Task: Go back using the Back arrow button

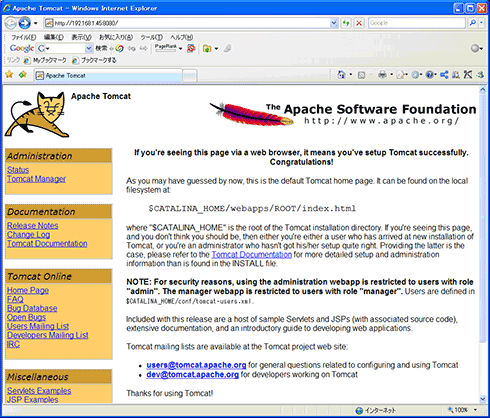Action: (11, 23)
